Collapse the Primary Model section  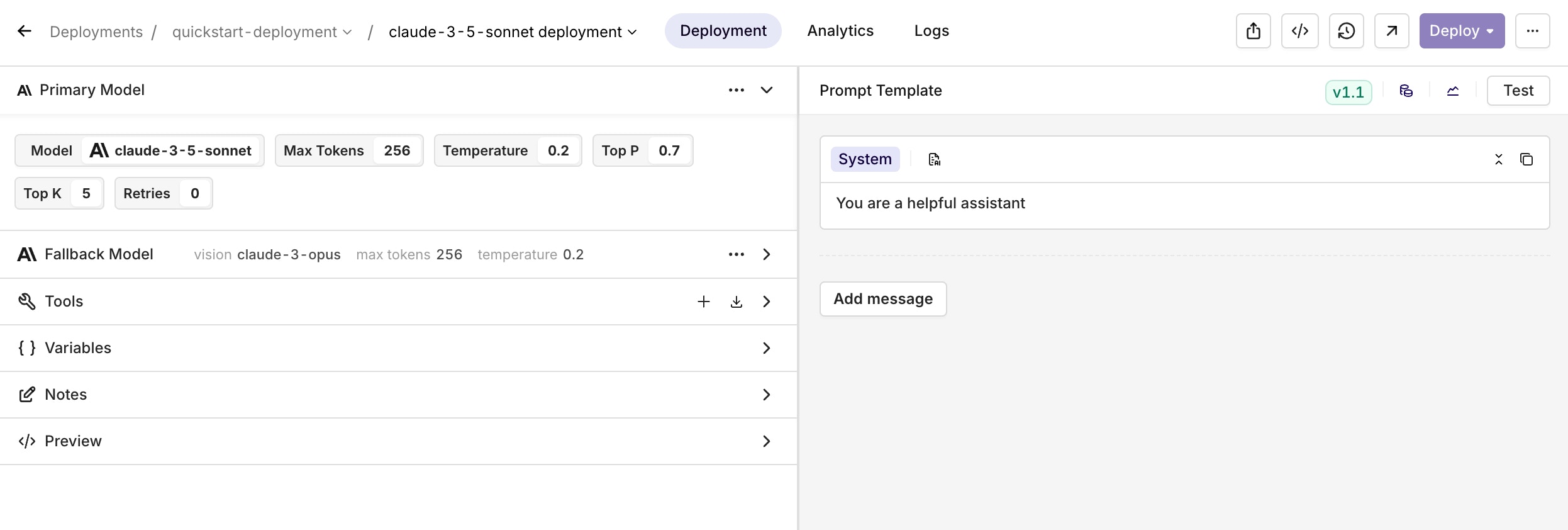tap(766, 90)
